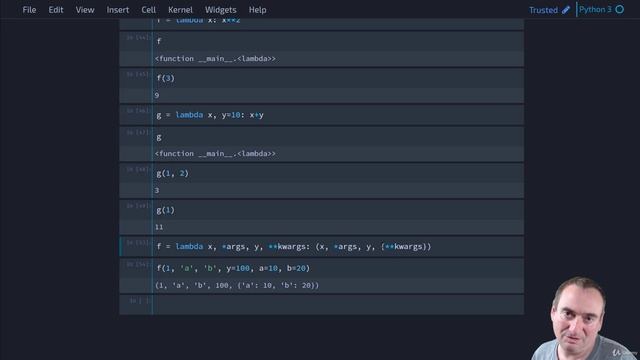Click the function output below cell g

pyautogui.click(x=215, y=154)
